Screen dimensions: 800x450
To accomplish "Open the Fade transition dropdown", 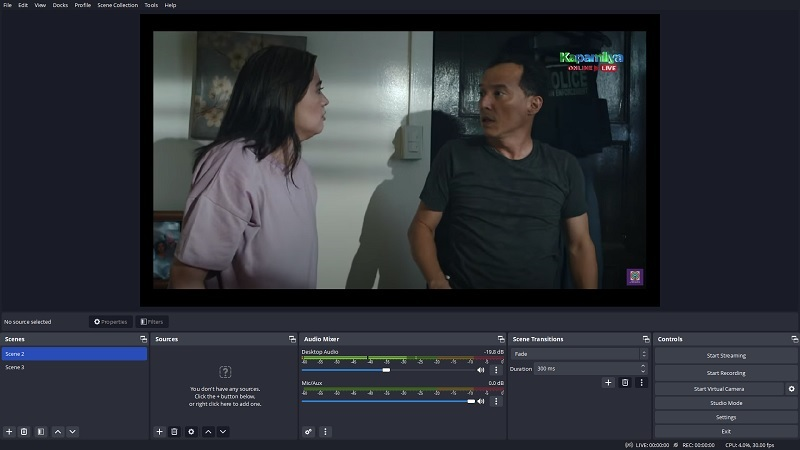I will pos(580,354).
